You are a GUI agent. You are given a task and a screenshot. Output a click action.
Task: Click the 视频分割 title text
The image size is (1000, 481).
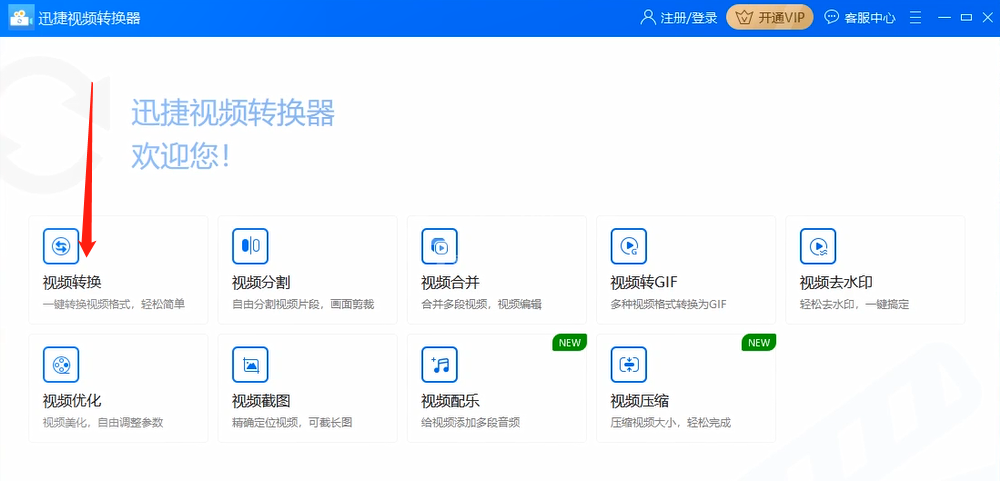tap(261, 283)
